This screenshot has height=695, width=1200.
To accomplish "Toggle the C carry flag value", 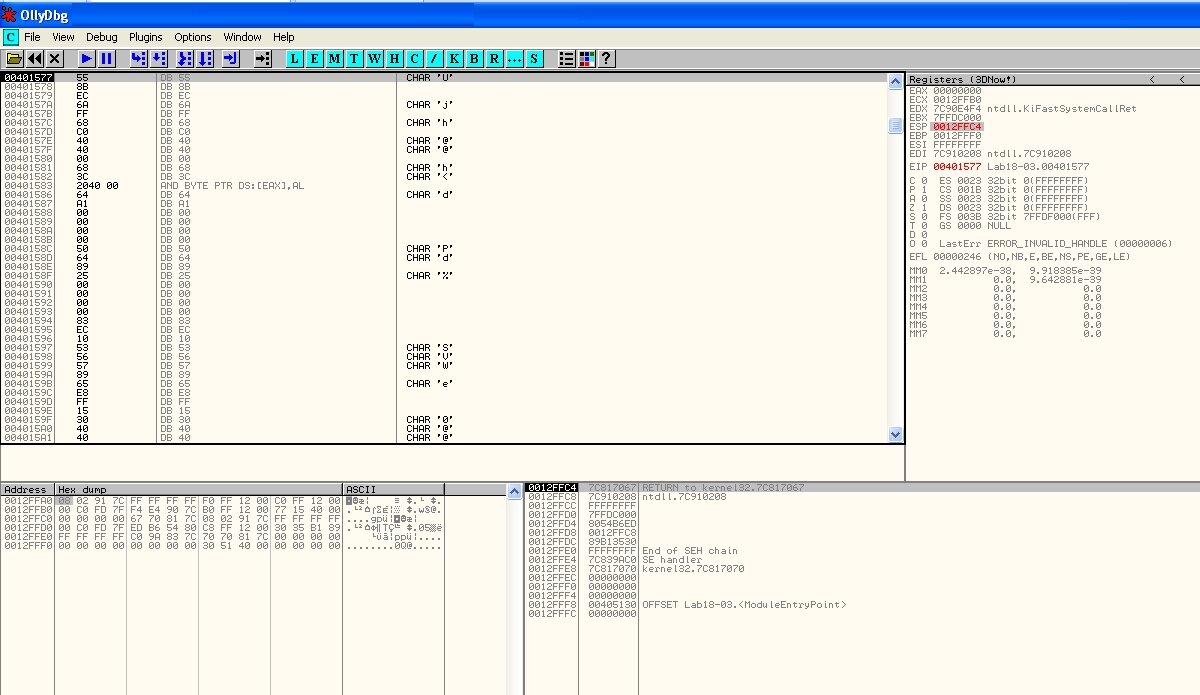I will click(924, 180).
